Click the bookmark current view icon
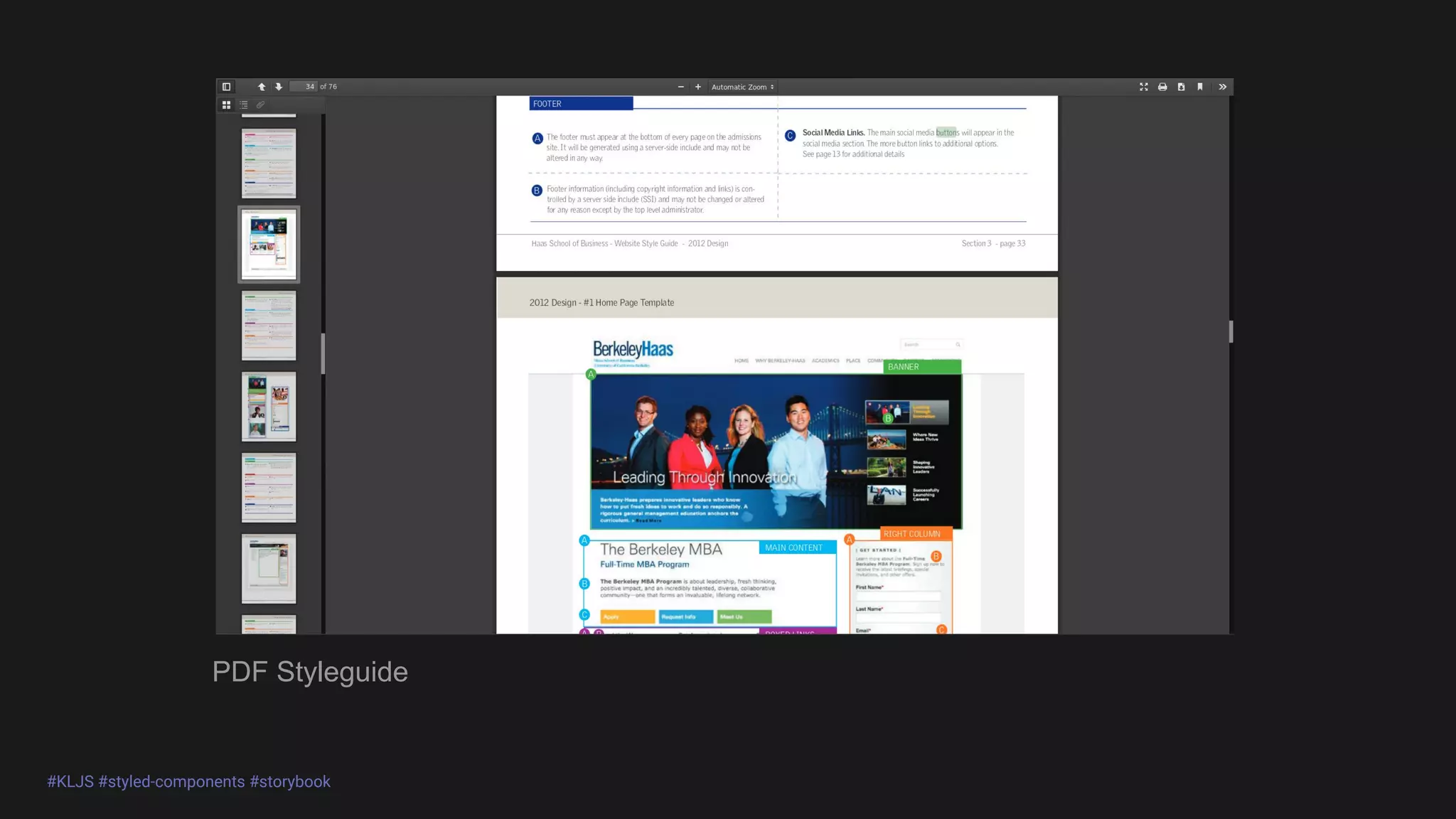The image size is (1456, 819). point(1200,87)
